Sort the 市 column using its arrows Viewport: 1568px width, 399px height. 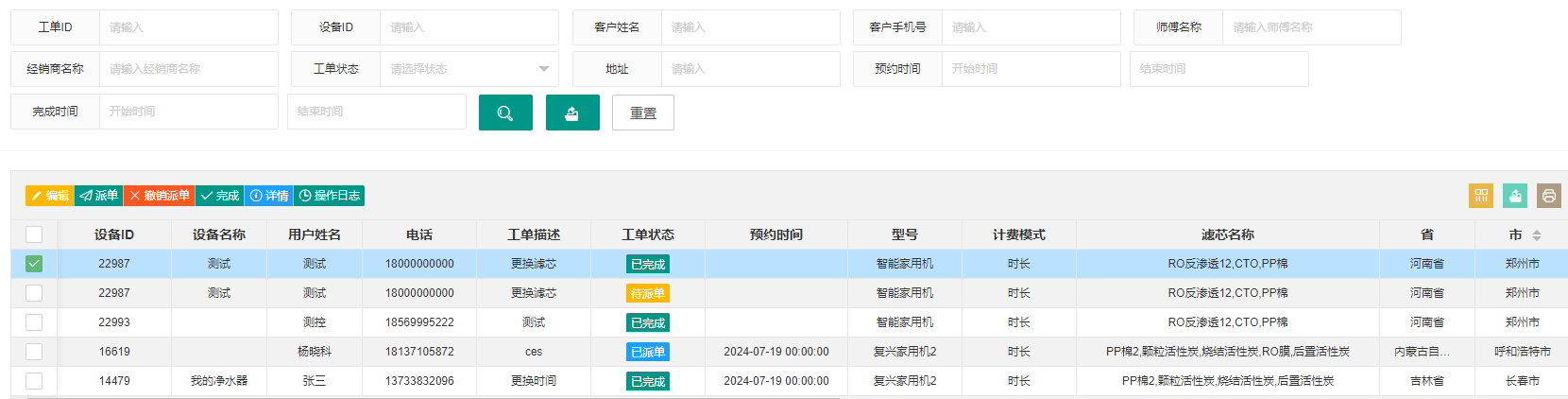coord(1537,234)
